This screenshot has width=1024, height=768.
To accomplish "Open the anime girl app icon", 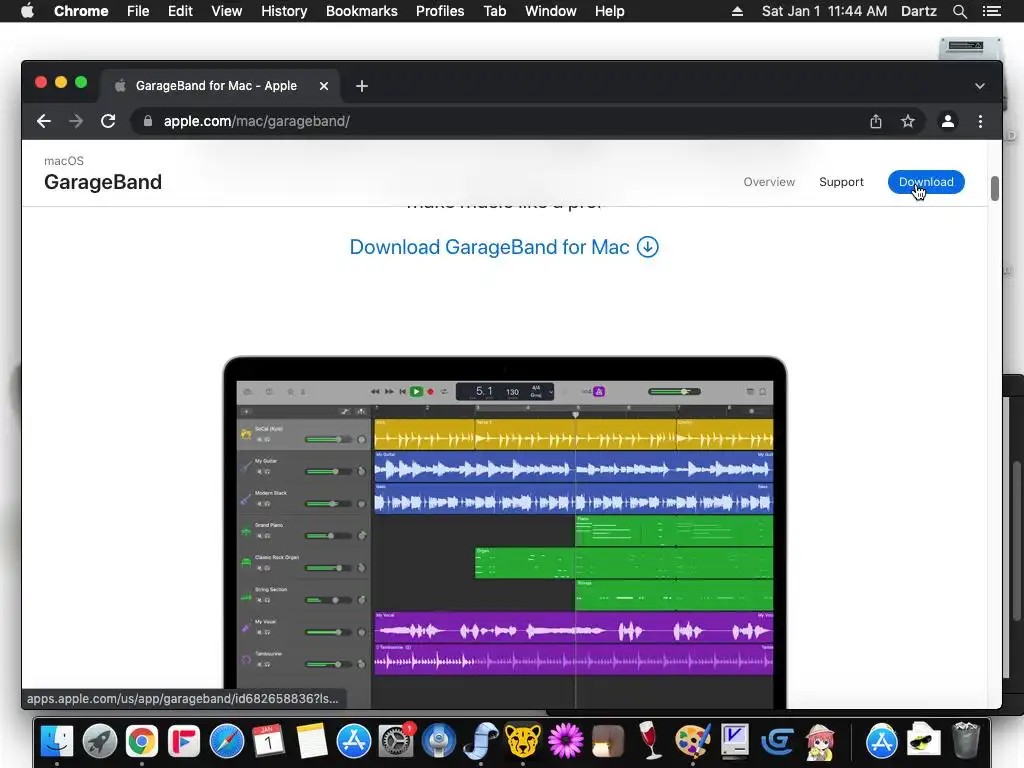I will pos(820,741).
